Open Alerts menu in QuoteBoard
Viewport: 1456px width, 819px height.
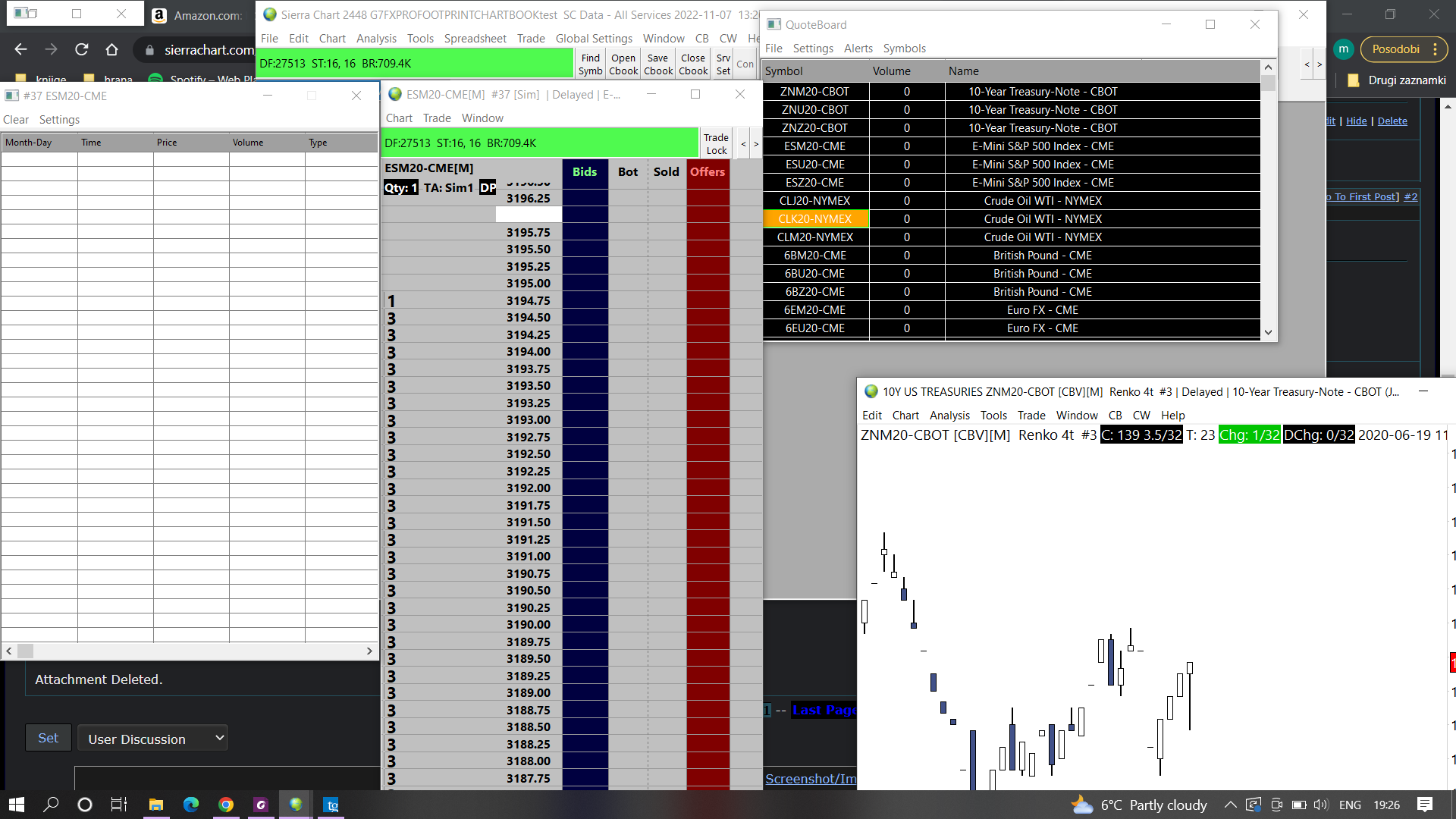click(858, 48)
